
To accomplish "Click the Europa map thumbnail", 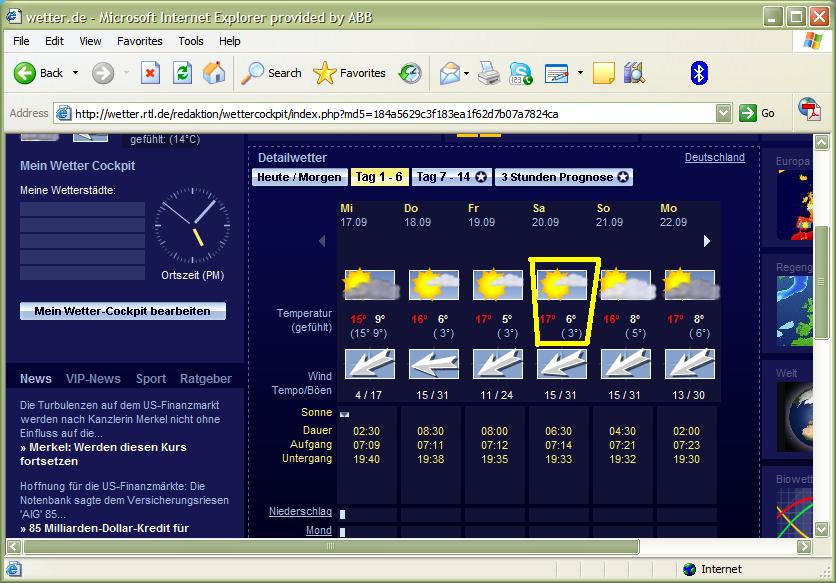I will 794,205.
